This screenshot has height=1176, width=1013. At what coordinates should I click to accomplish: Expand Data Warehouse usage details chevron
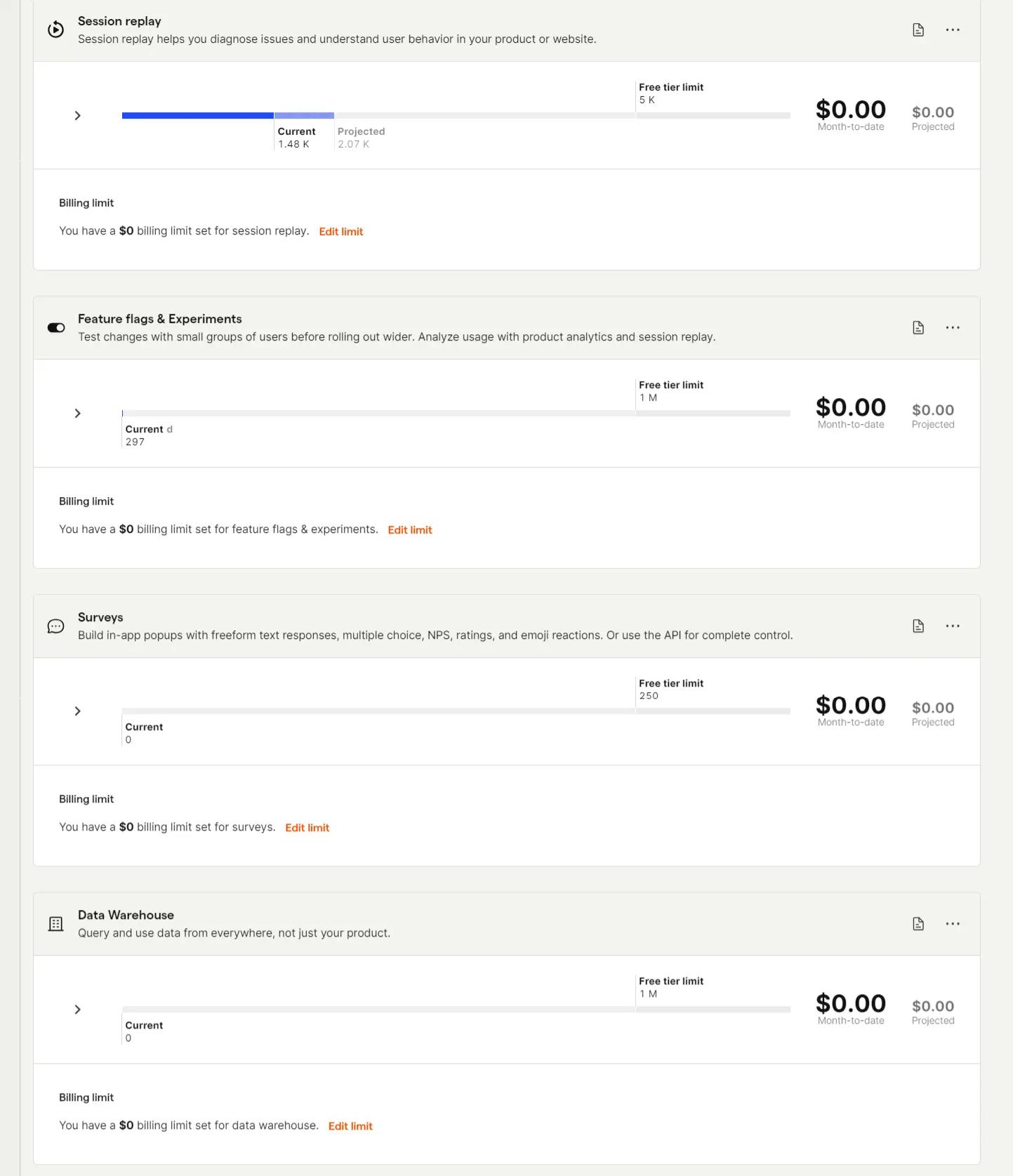(x=78, y=1010)
